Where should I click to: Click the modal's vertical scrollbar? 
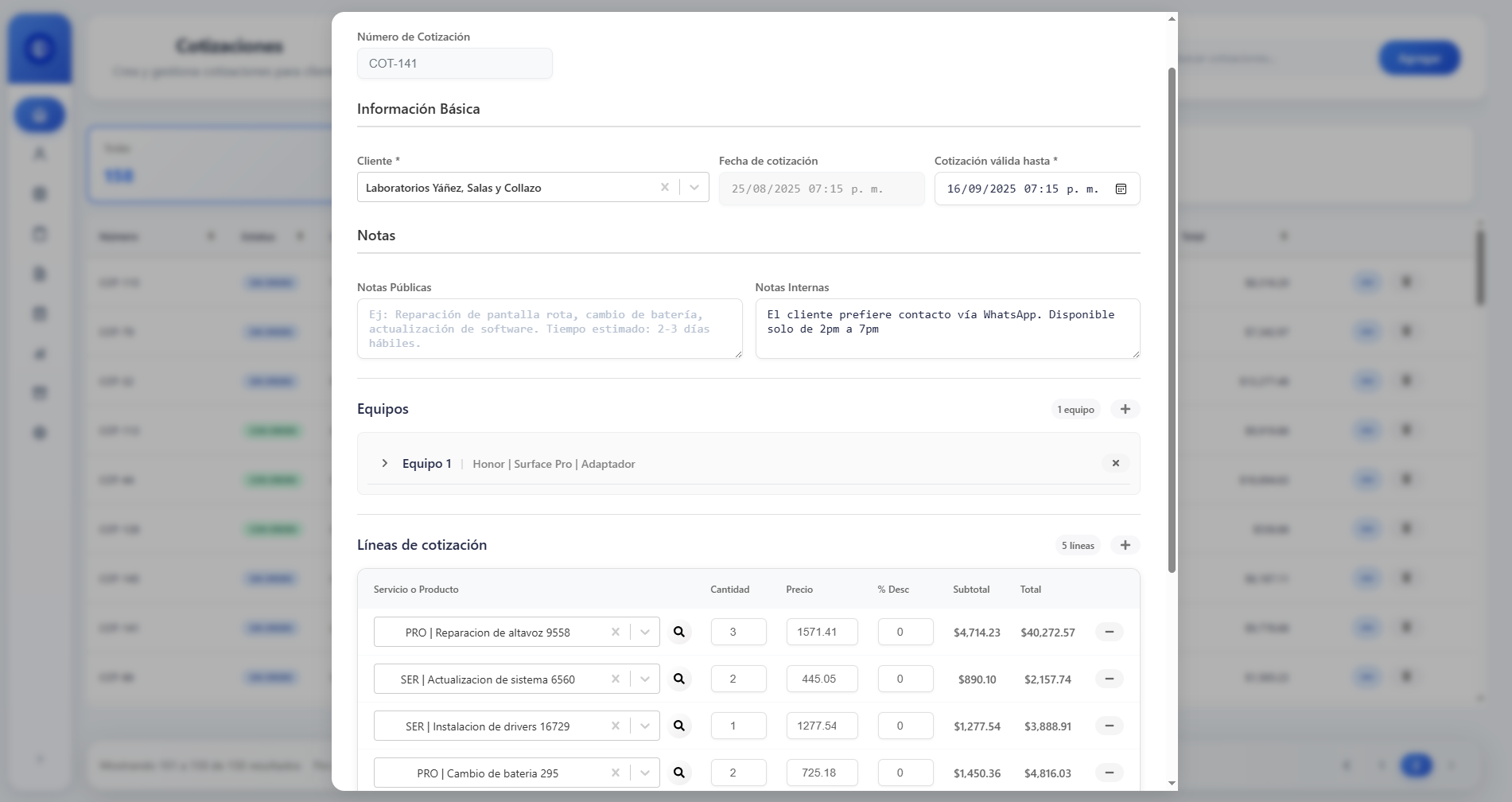pyautogui.click(x=1172, y=320)
